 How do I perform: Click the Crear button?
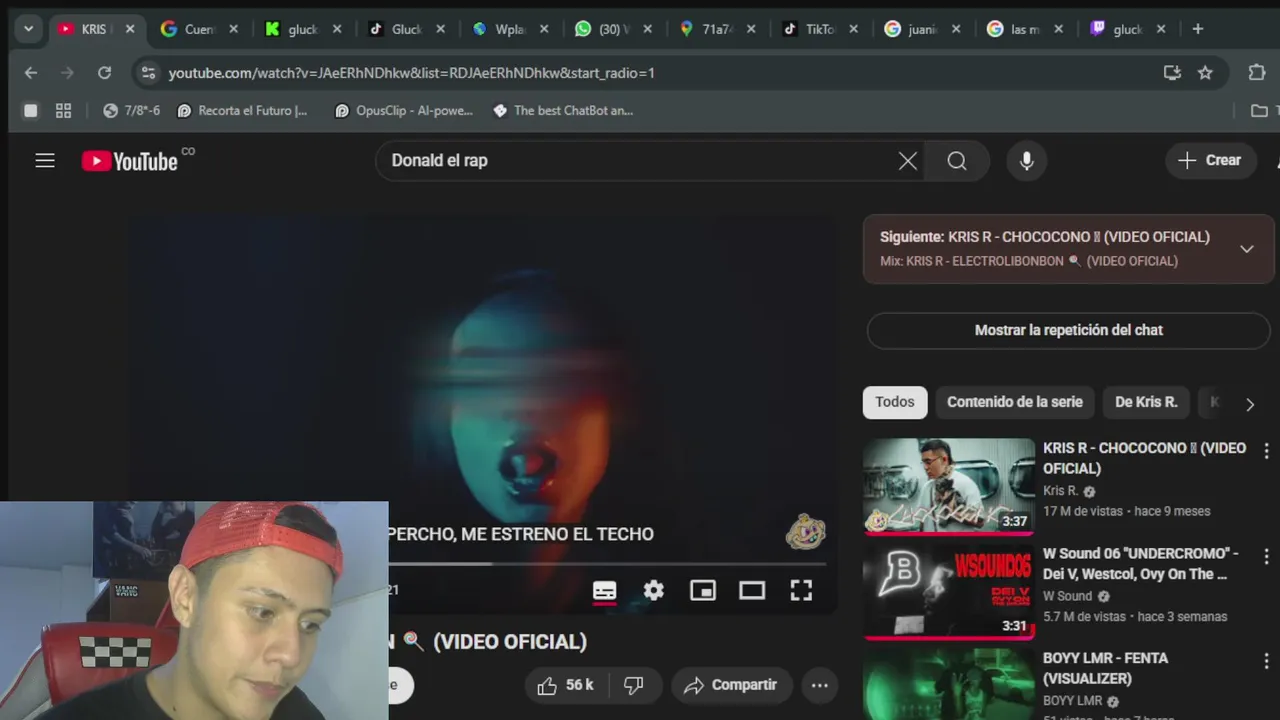point(1210,160)
